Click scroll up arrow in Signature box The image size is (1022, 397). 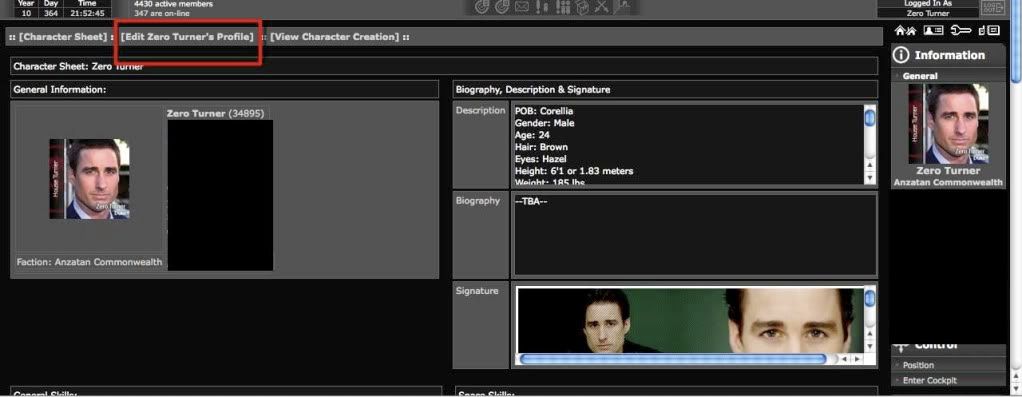[869, 334]
